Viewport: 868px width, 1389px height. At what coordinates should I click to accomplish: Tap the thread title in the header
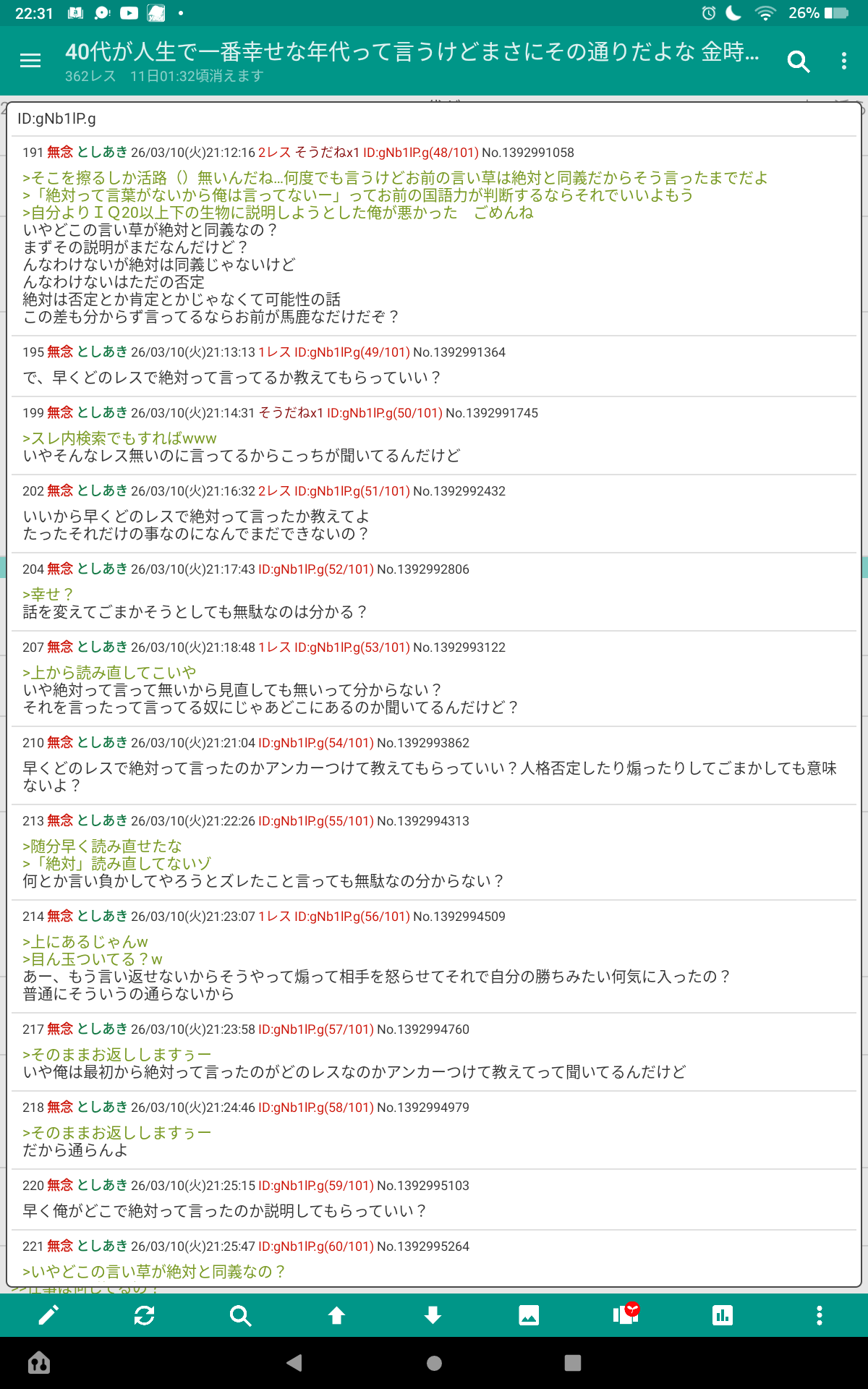[412, 52]
